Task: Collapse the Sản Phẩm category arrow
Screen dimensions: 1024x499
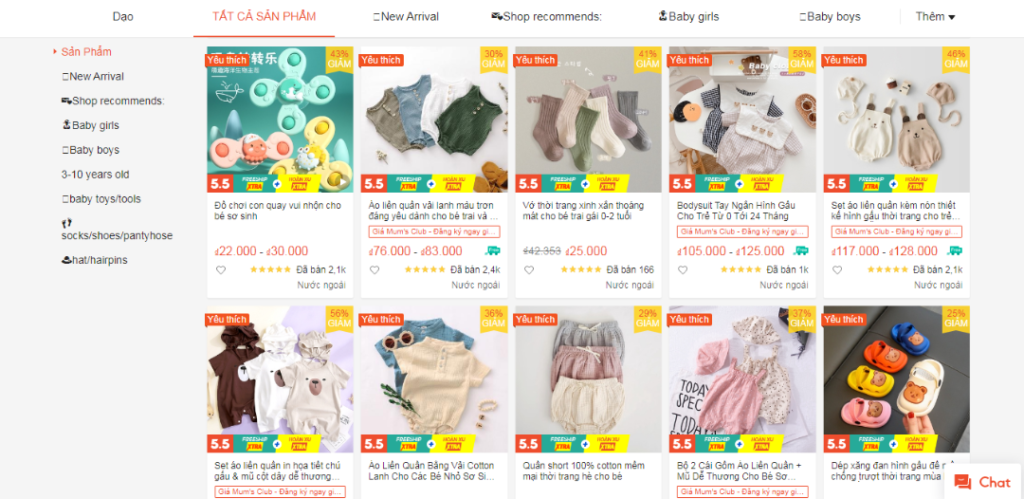Action: 55,52
